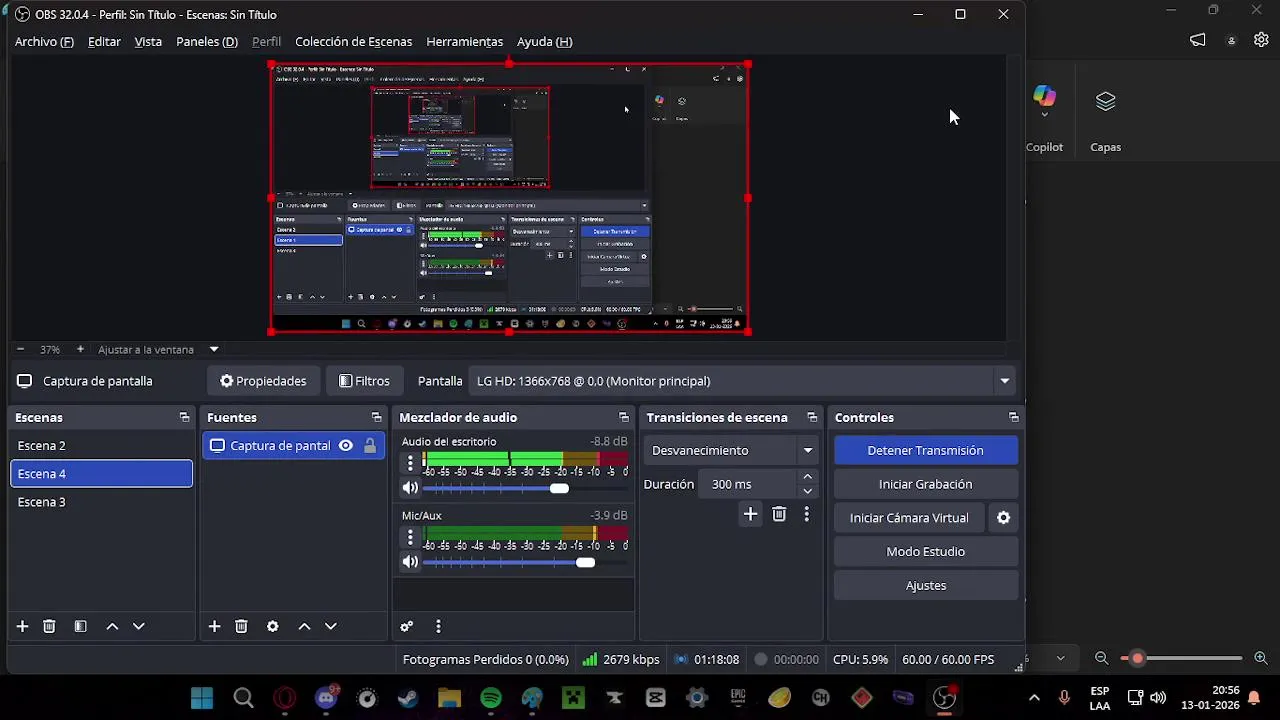Screen dimensions: 1280x720
Task: Open Ayuda menu
Action: (544, 42)
